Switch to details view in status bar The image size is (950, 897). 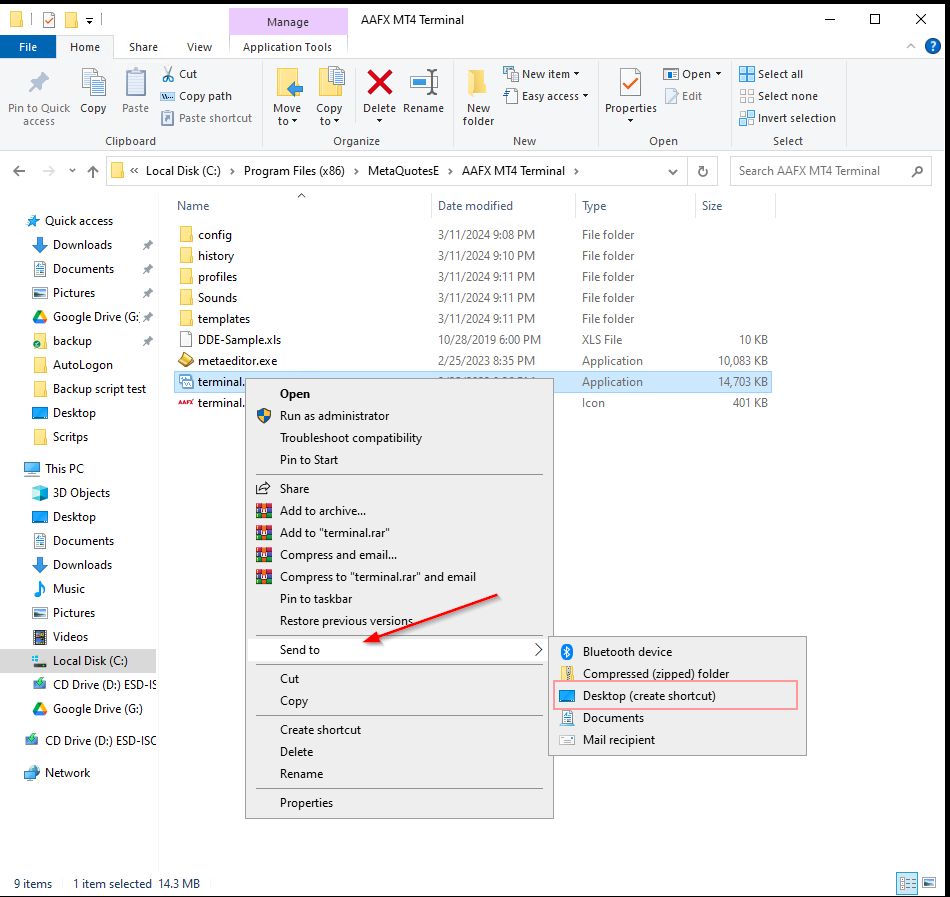[x=908, y=883]
